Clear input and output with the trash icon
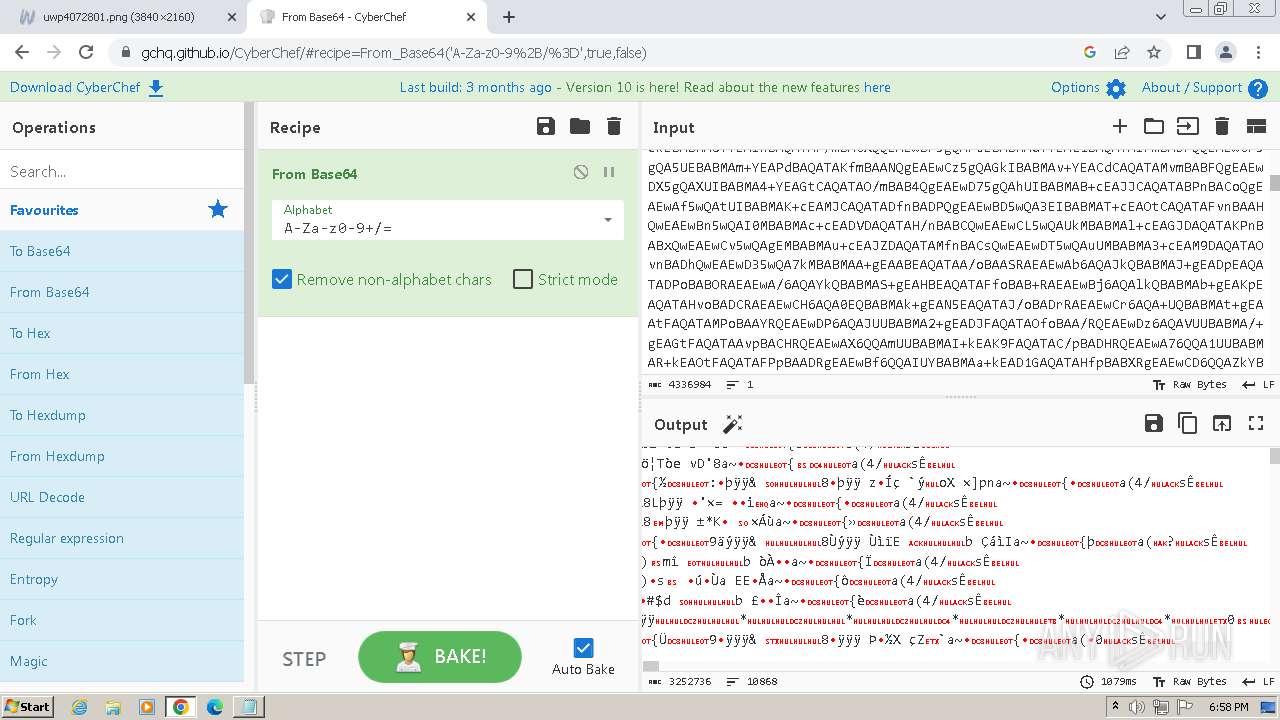The image size is (1280, 720). (x=1221, y=126)
